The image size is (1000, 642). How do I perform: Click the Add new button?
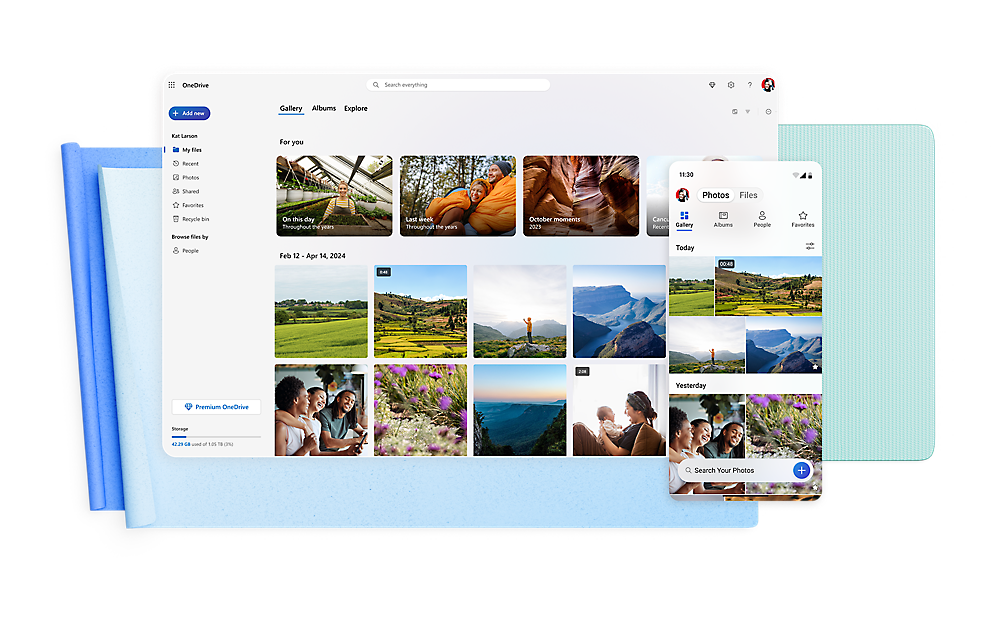pos(189,113)
